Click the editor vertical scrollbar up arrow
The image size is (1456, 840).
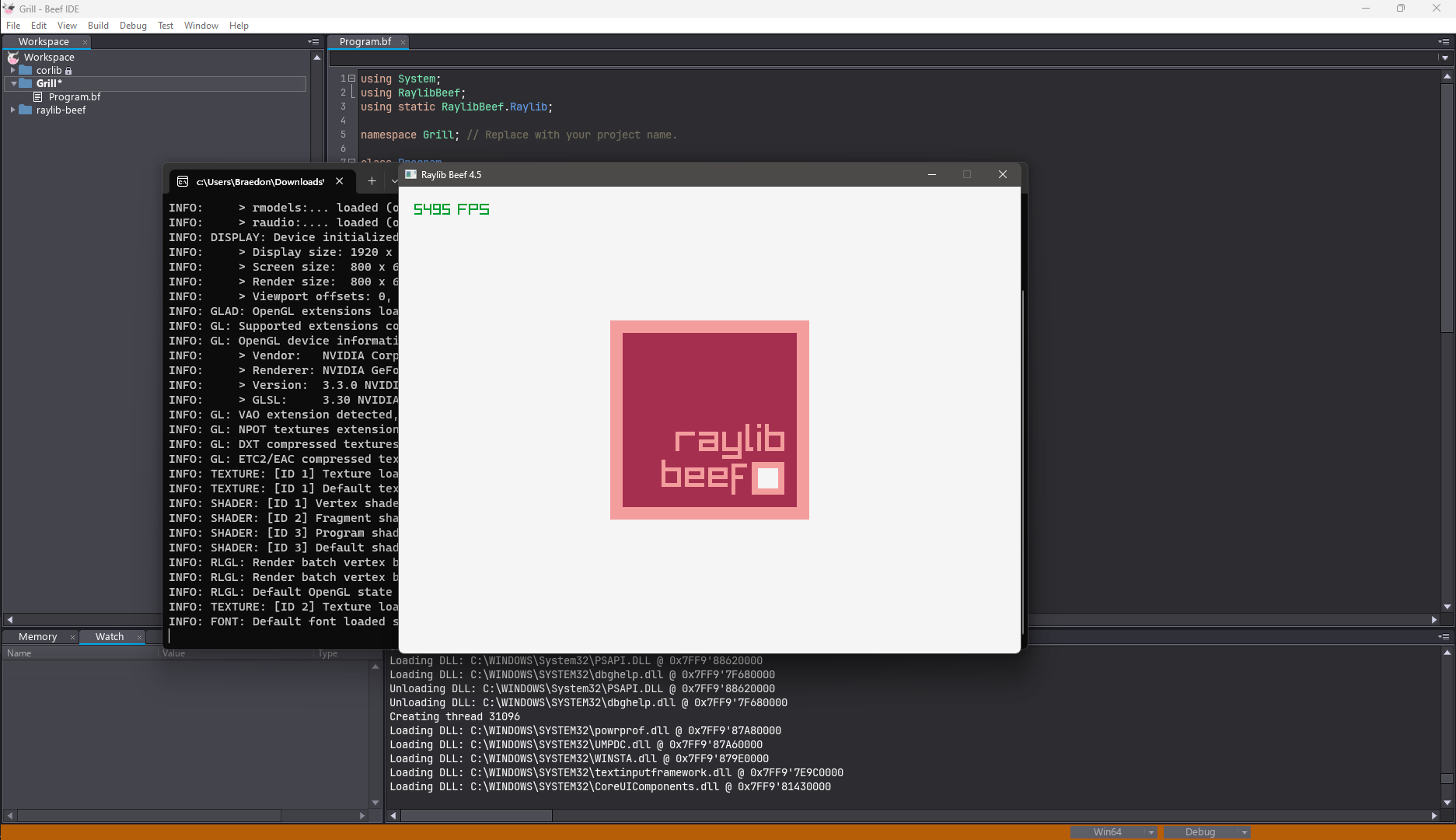tap(1447, 76)
